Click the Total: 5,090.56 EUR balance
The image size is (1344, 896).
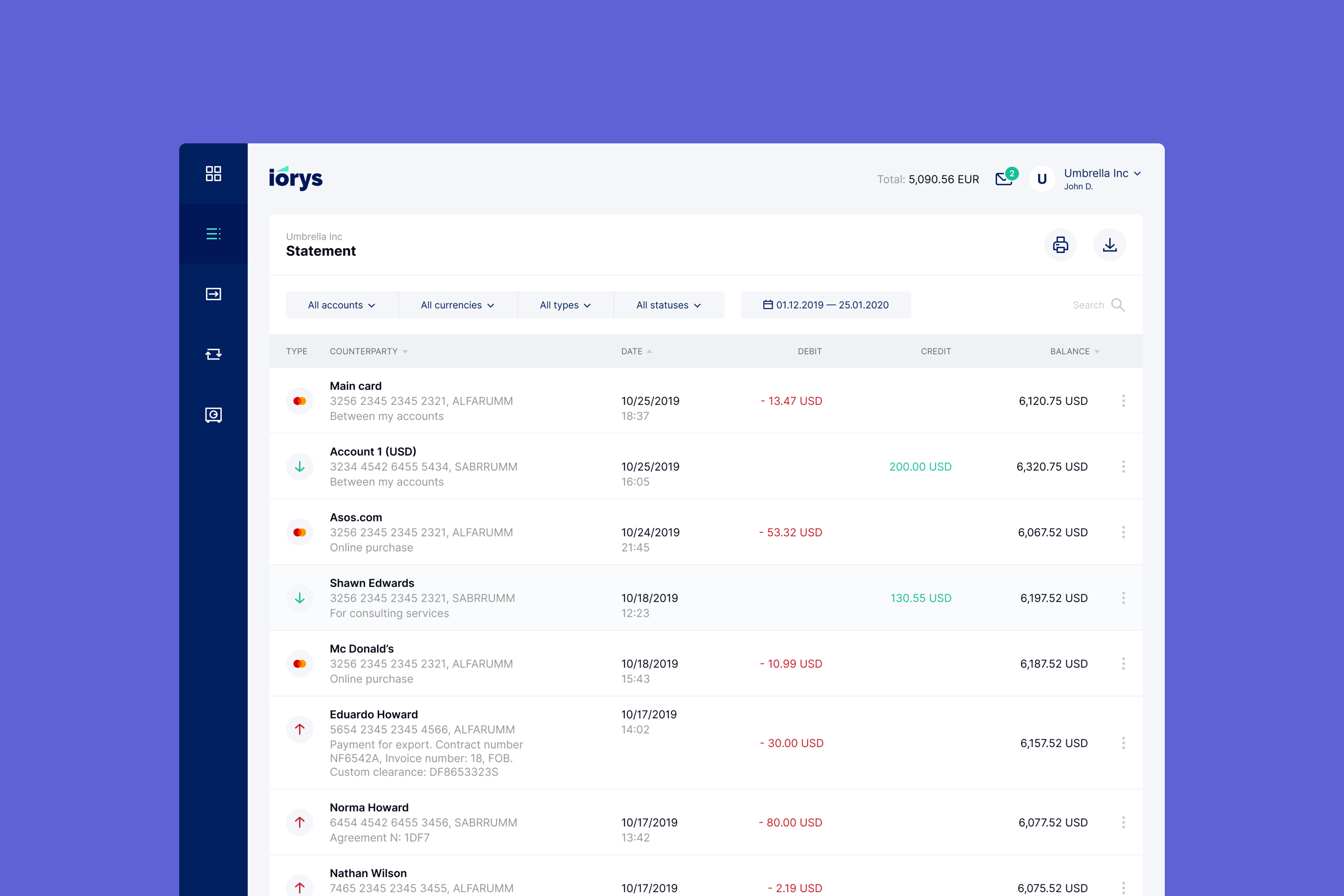(x=928, y=179)
